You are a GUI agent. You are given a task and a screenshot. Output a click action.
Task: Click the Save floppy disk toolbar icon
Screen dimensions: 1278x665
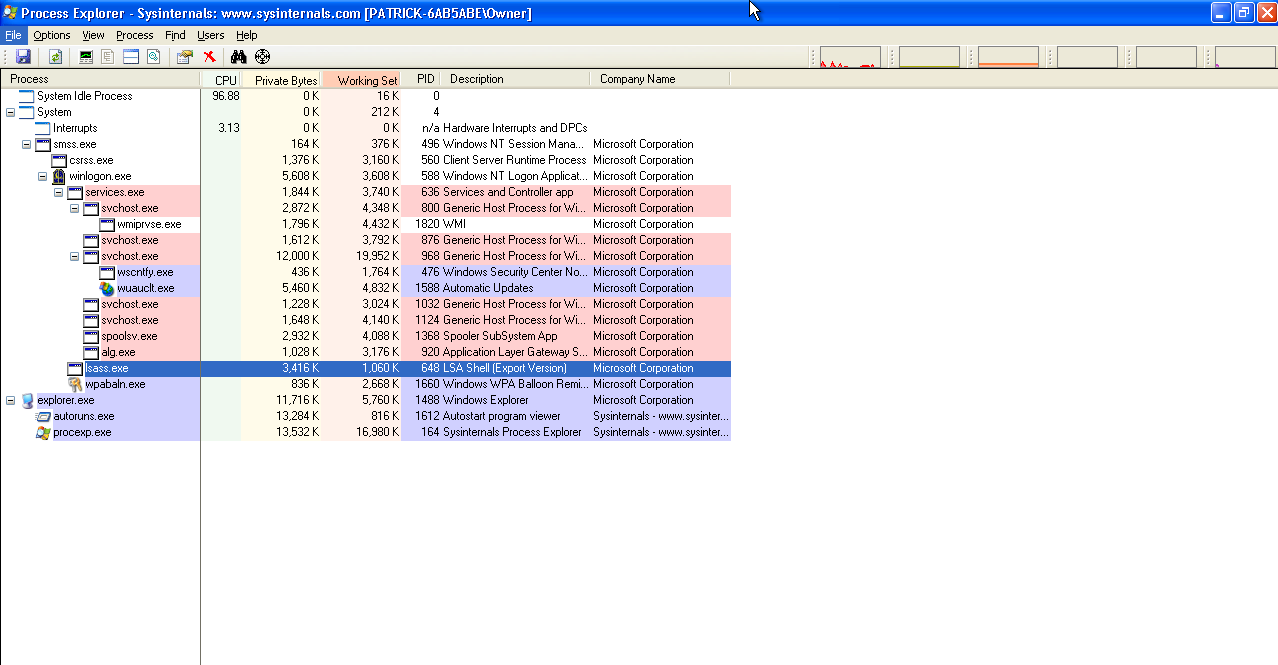23,57
